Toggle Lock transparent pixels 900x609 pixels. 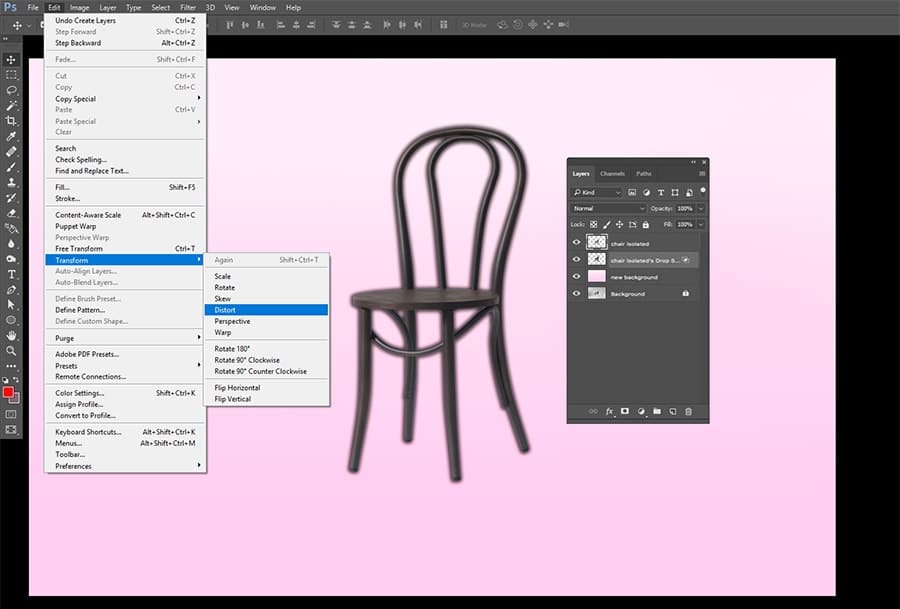point(593,224)
